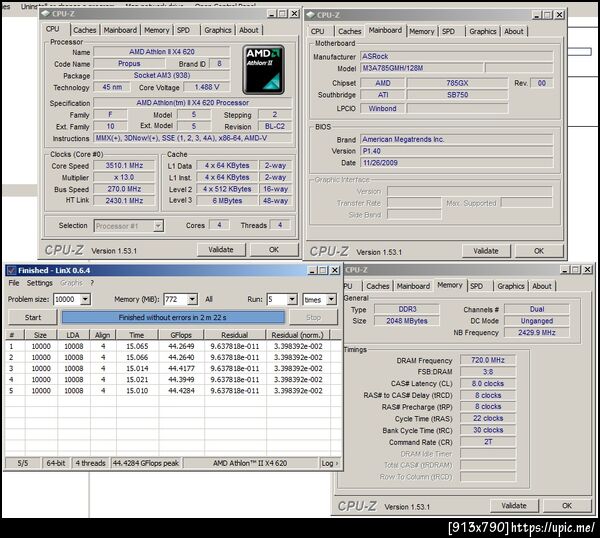Click Southbridge model SB750
The height and width of the screenshot is (538, 600).
458,95
